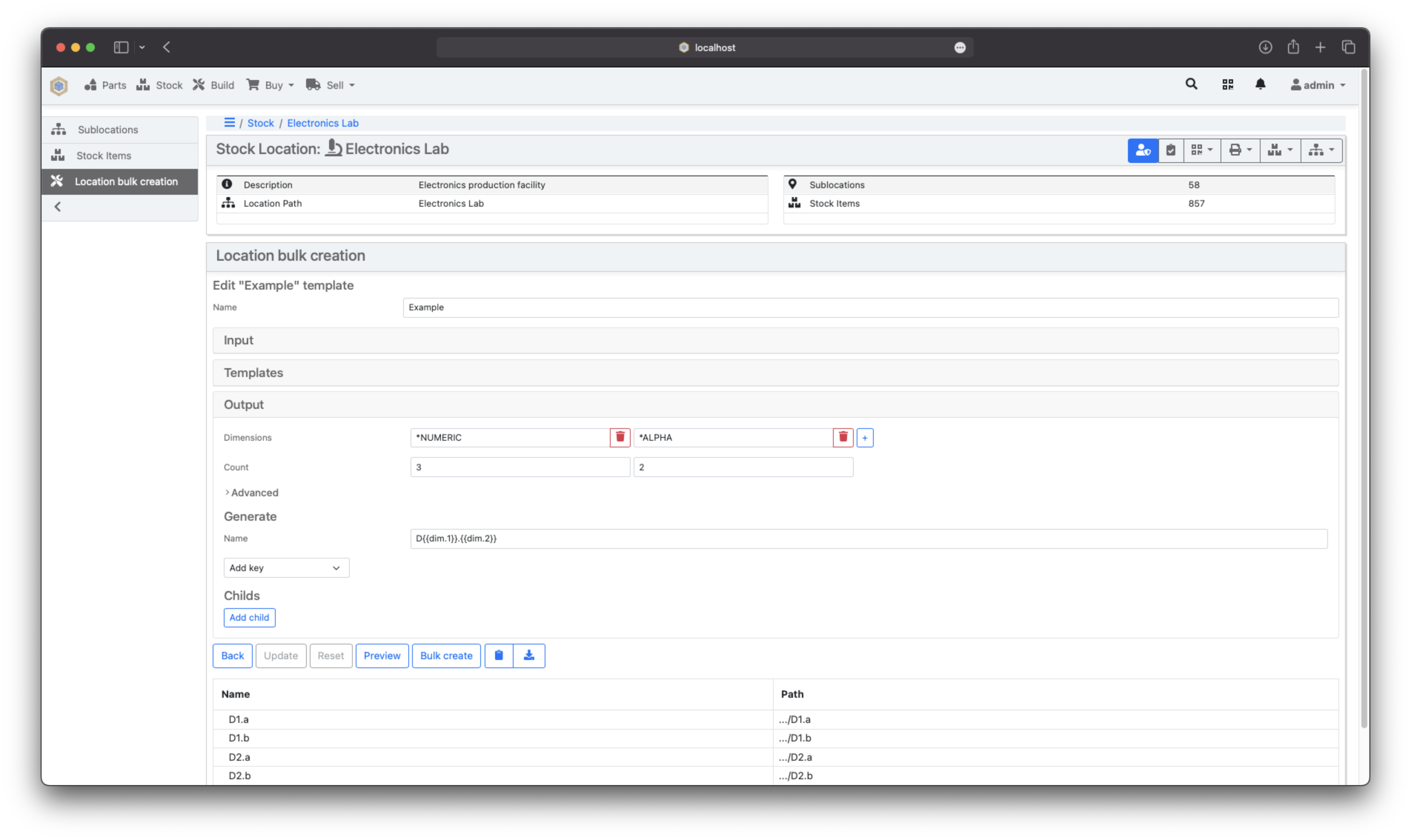Open the global search icon
1411x840 pixels.
1191,84
